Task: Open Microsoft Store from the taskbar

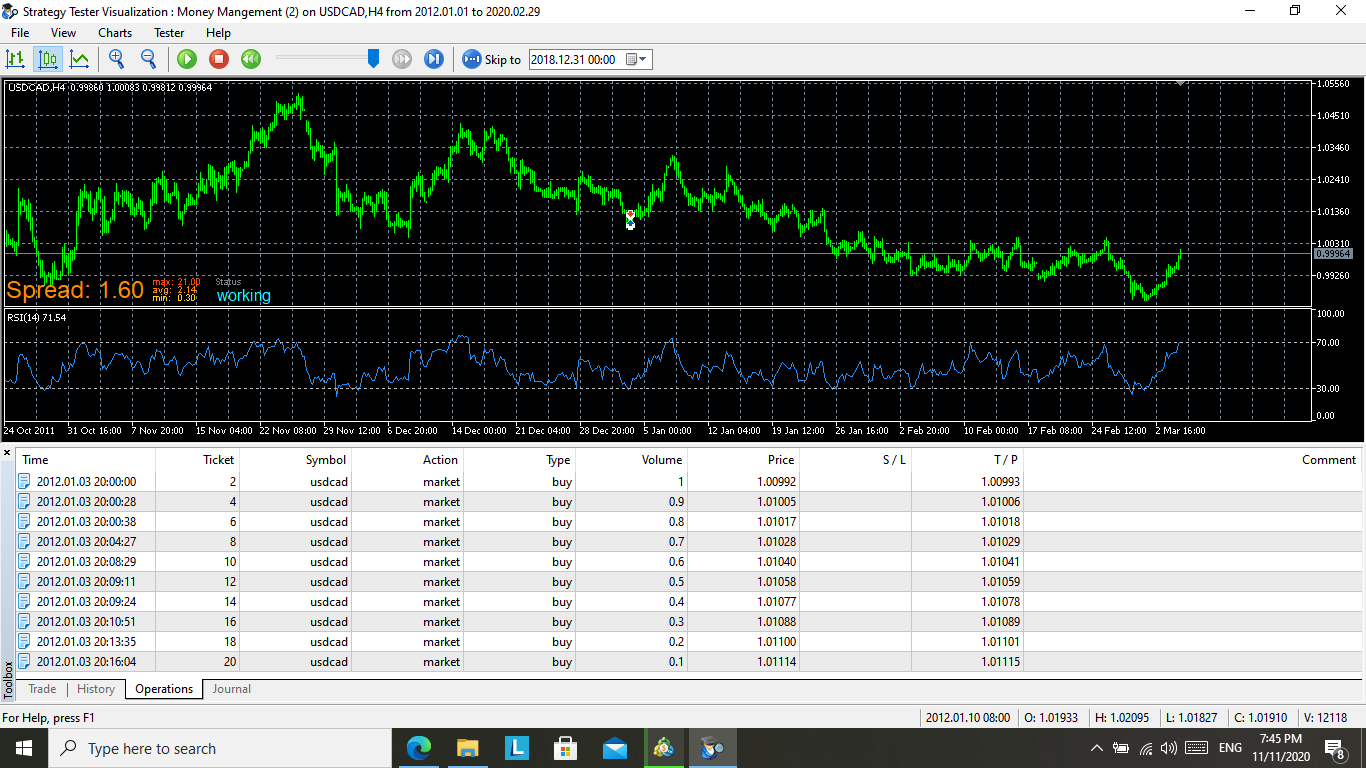Action: 566,748
